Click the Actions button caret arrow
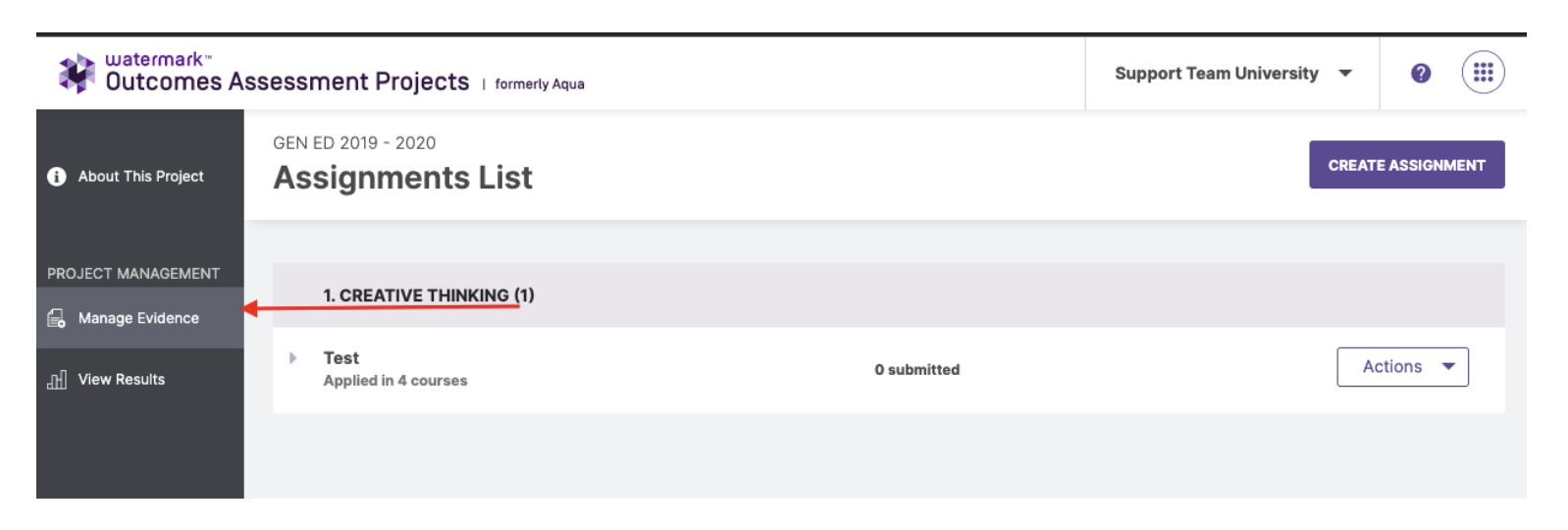 point(1448,367)
